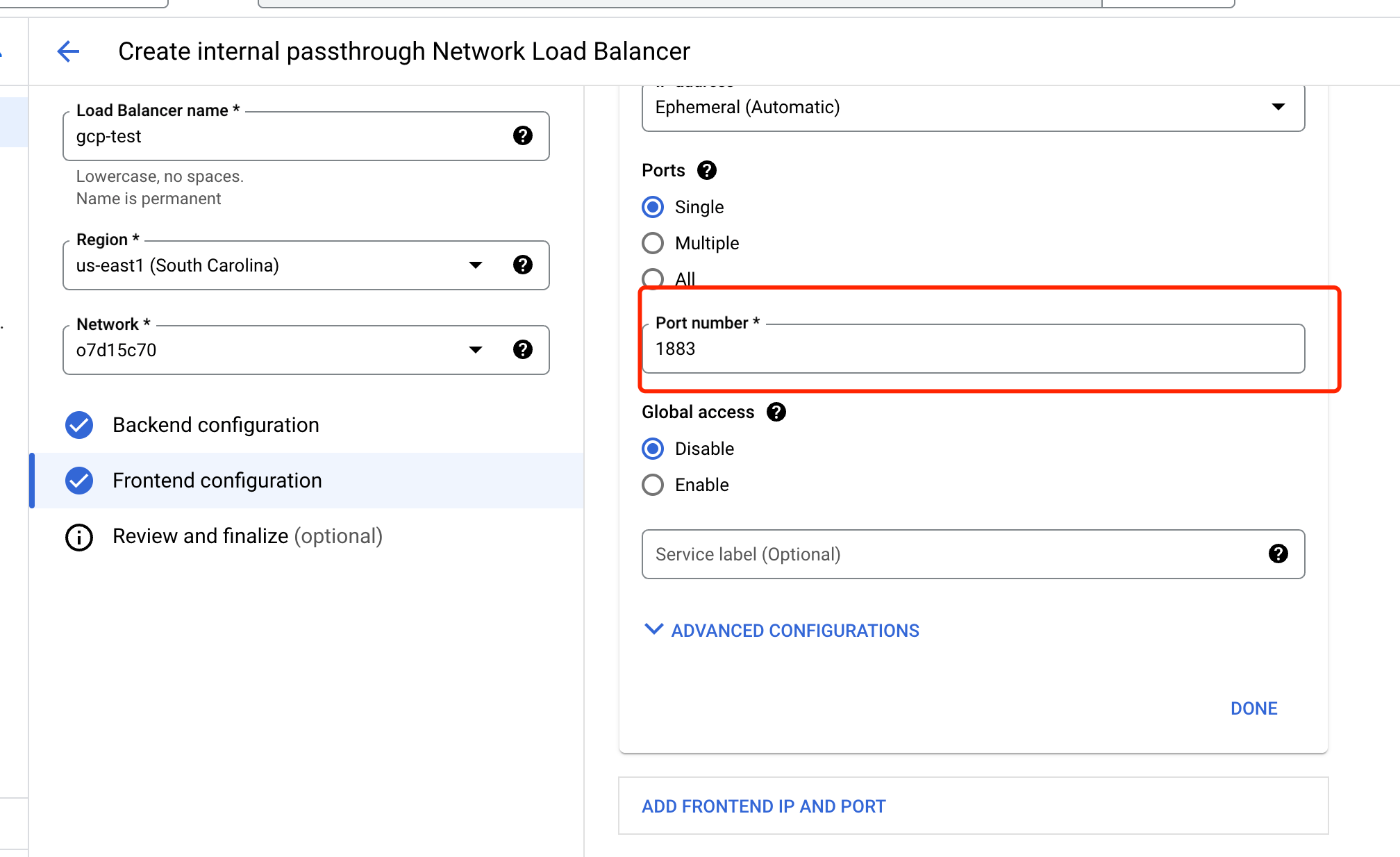Click ADD FRONTEND IP AND PORT
Image resolution: width=1400 pixels, height=857 pixels.
click(x=763, y=806)
